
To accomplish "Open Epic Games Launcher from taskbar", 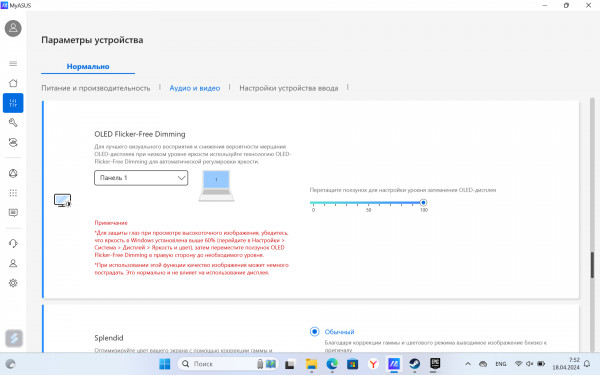I will 435,364.
